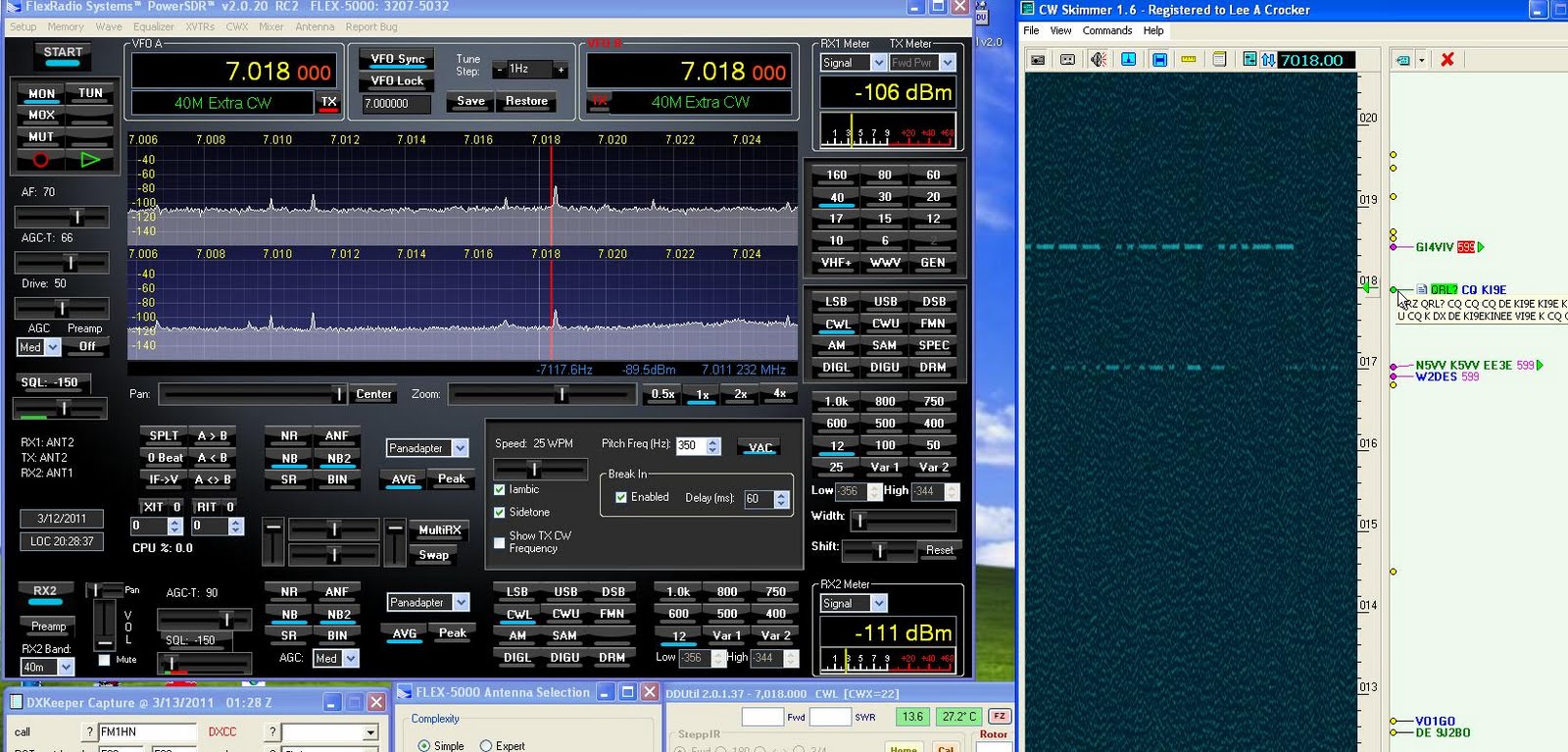Open the Antenna menu in PowerSDR
The image size is (1568, 752).
click(315, 26)
